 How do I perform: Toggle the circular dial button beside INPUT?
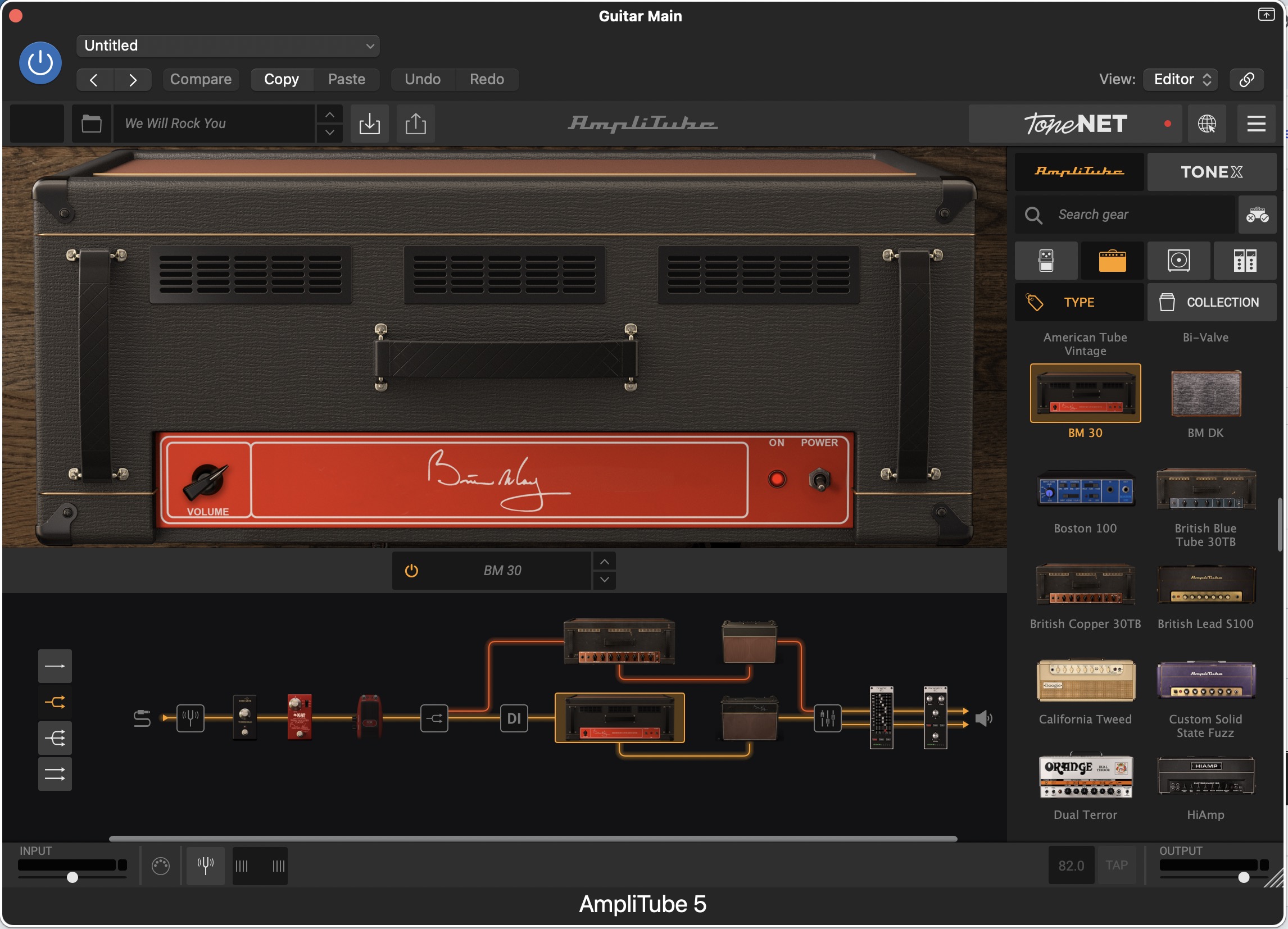click(x=161, y=866)
